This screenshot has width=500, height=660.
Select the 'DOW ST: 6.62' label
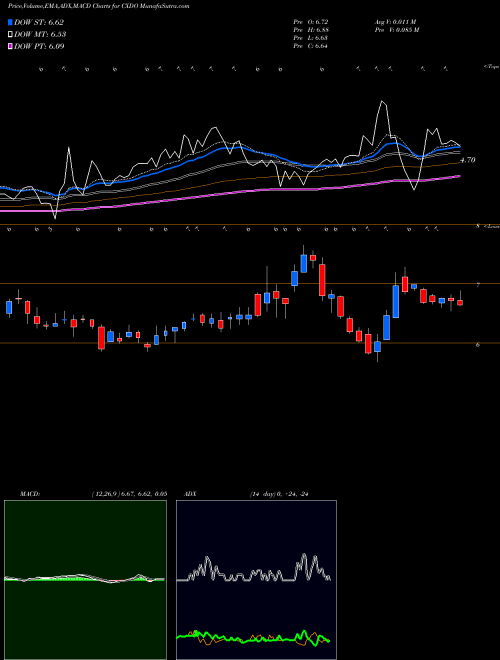click(39, 22)
